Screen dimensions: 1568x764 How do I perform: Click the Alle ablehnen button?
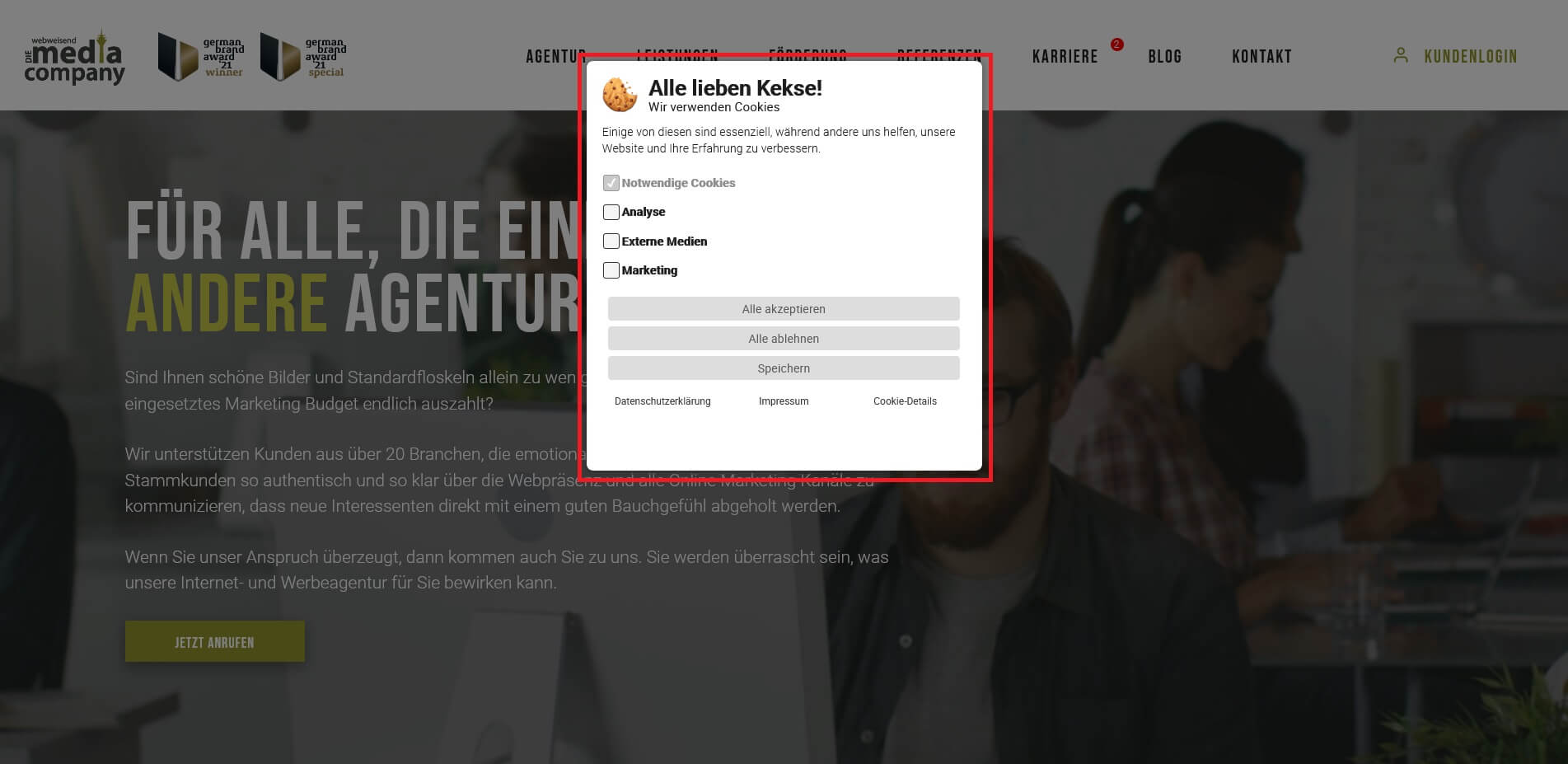point(784,339)
